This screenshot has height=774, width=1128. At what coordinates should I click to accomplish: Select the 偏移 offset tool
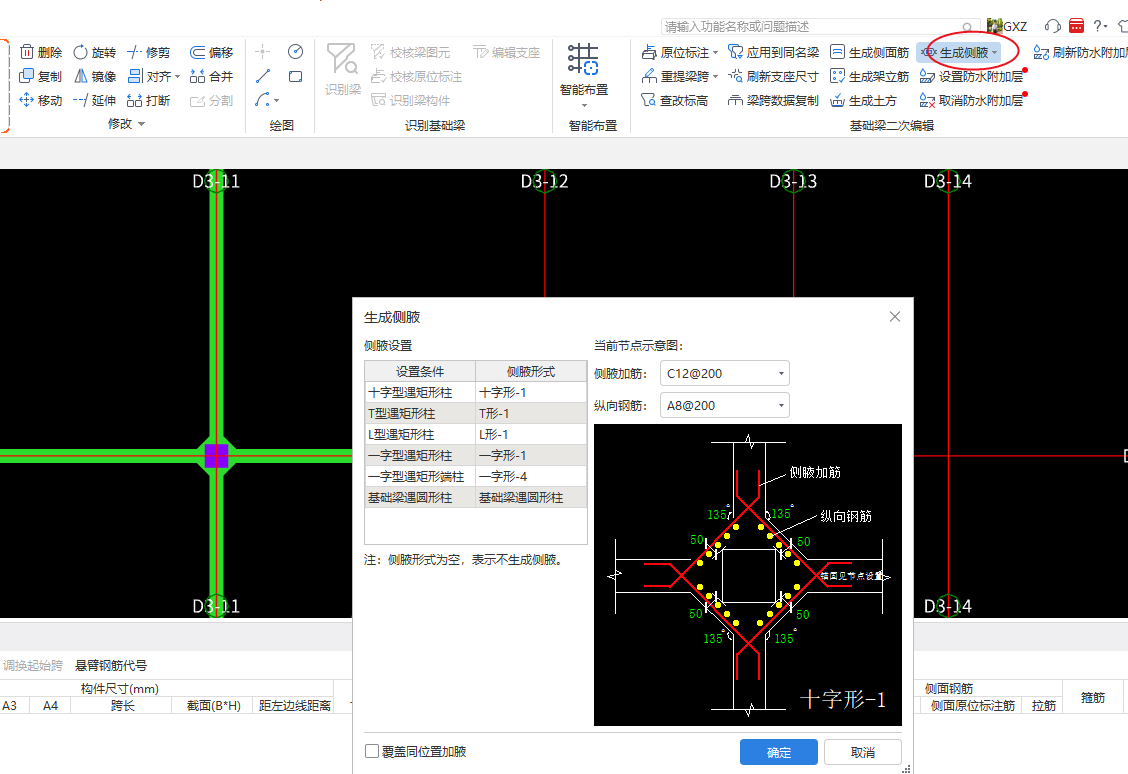tap(212, 53)
